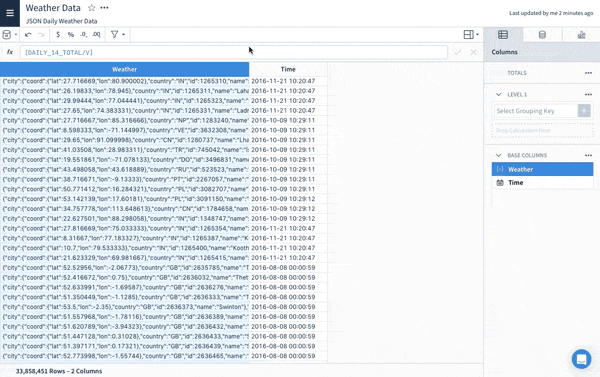Open the hamburger main menu
The height and width of the screenshot is (377, 600).
(x=10, y=13)
